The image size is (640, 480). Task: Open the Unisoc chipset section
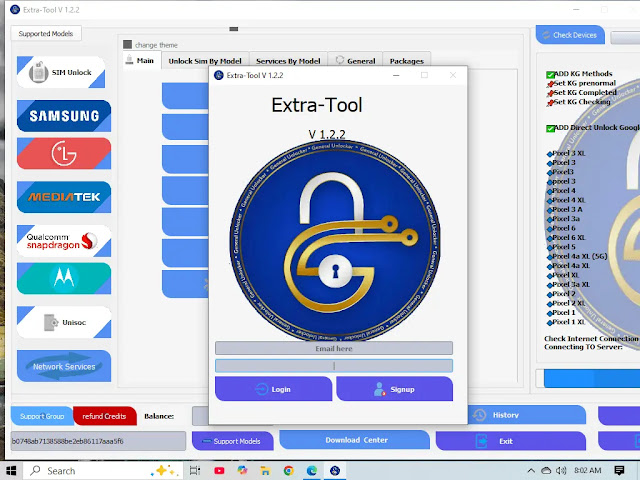(x=64, y=322)
